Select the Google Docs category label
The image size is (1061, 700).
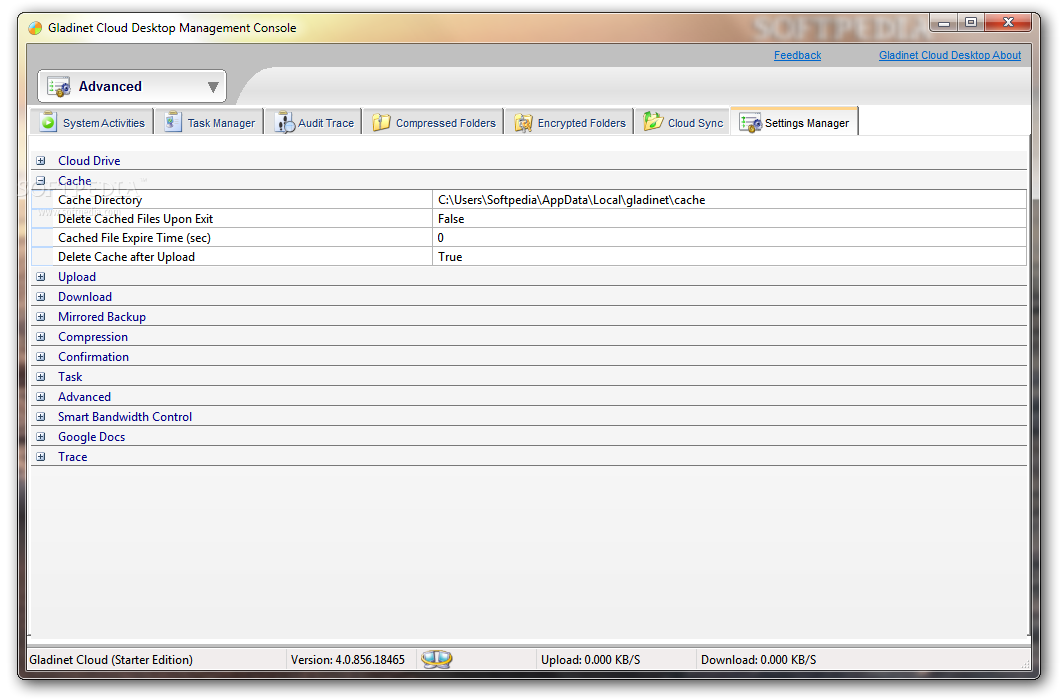coord(91,436)
